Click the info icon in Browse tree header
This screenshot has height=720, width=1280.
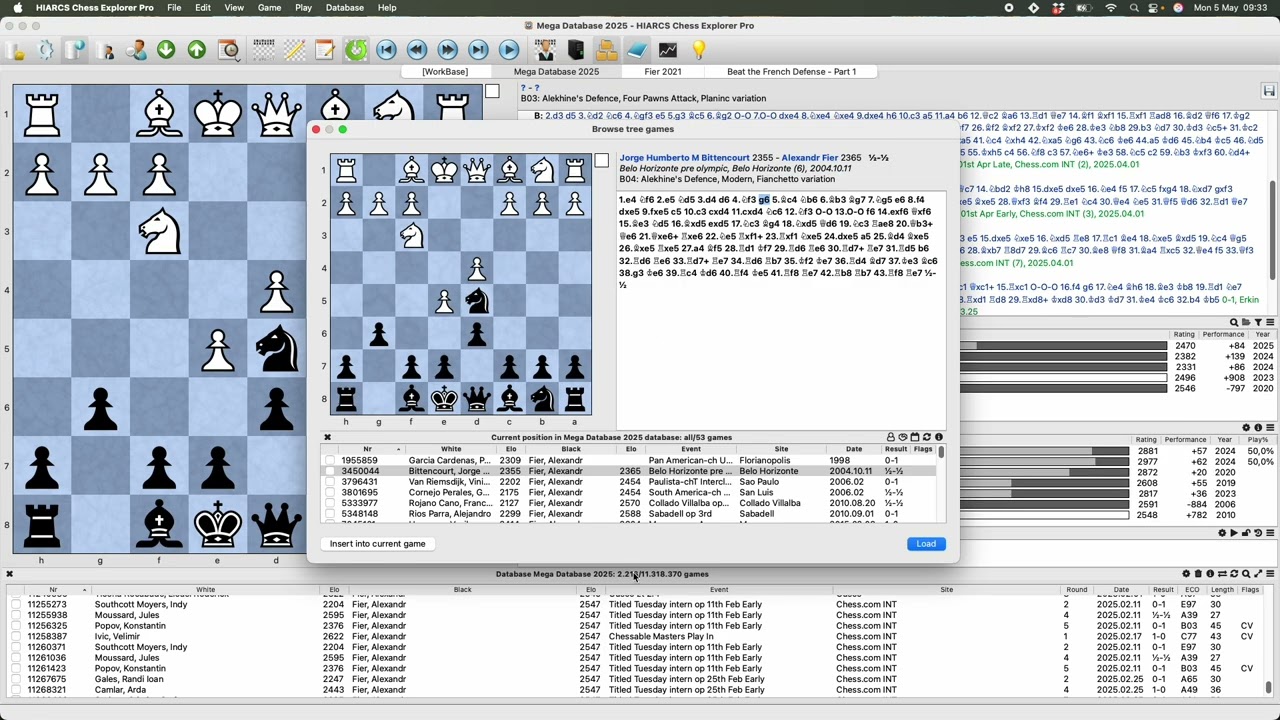[938, 437]
